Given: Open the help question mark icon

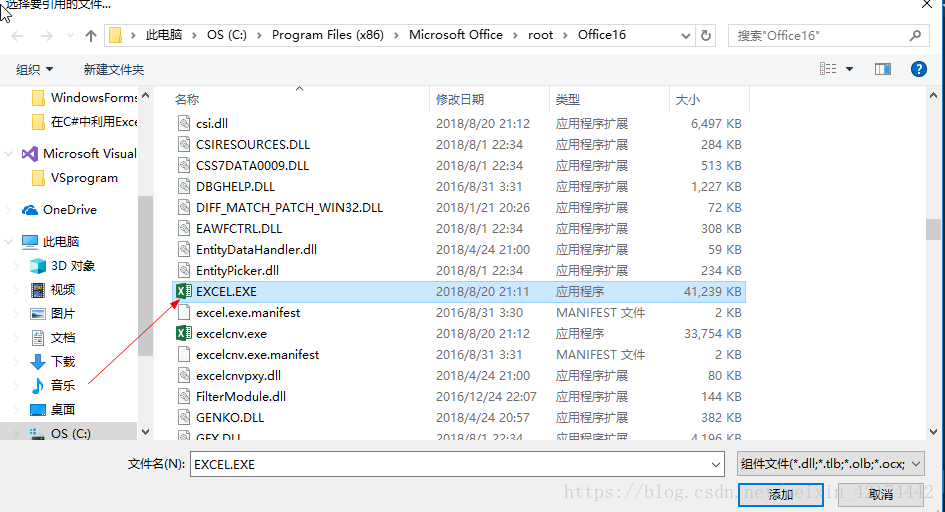Looking at the screenshot, I should pos(918,69).
